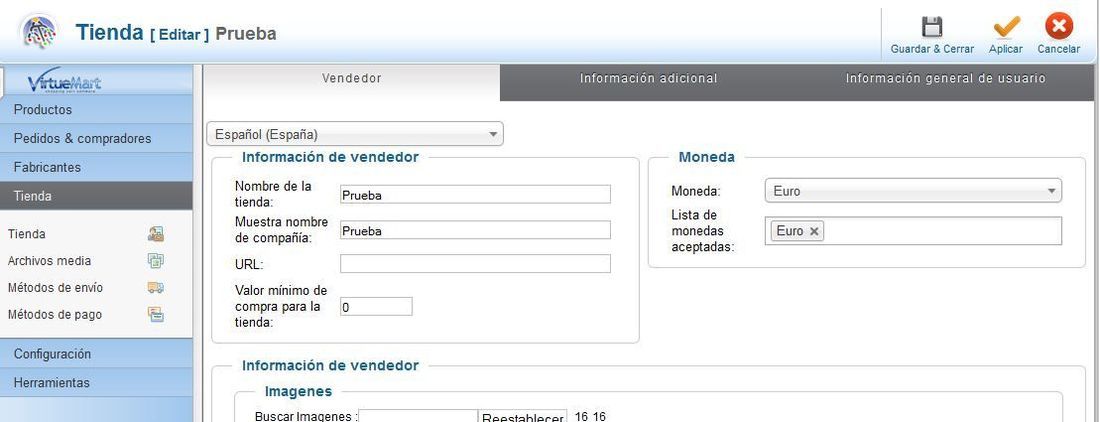The width and height of the screenshot is (1100, 422).
Task: Open the Productos sidebar menu
Action: click(x=96, y=110)
